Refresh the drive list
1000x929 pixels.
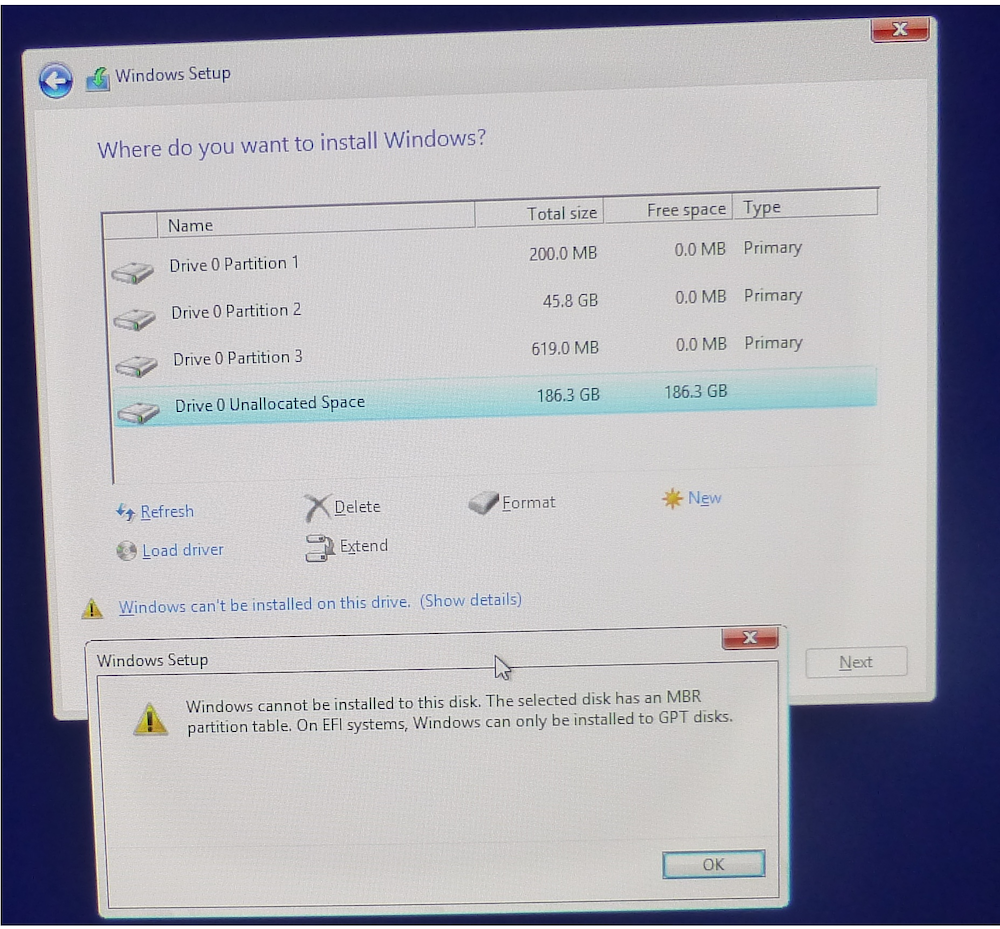(167, 511)
